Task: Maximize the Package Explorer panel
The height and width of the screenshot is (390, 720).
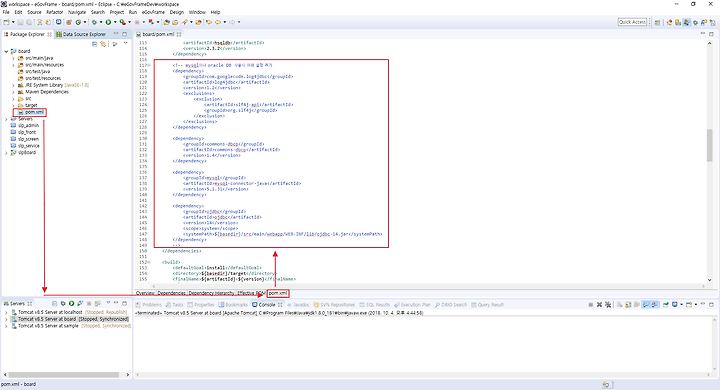Action: pyautogui.click(x=124, y=34)
